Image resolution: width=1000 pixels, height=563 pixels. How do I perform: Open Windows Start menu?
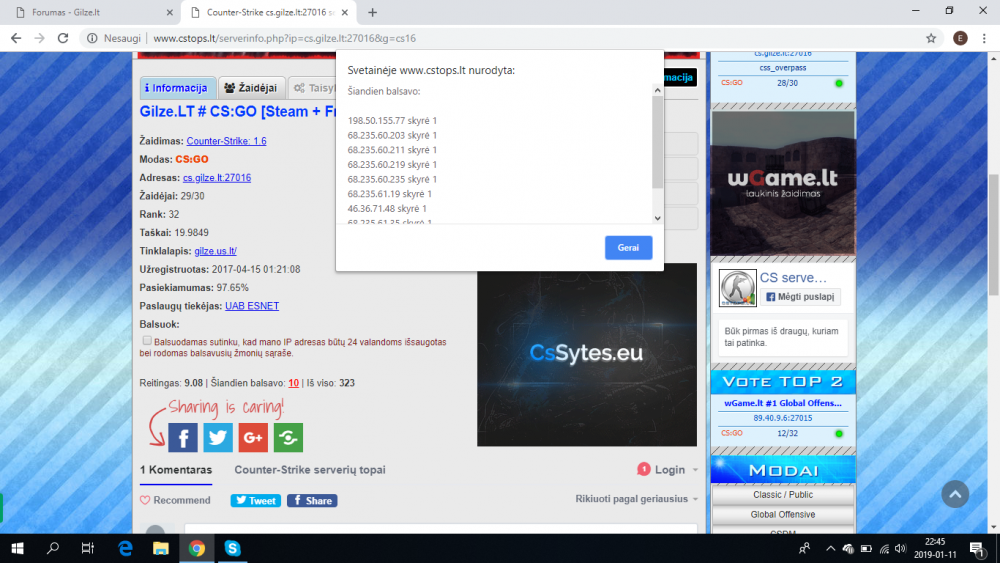tap(17, 548)
